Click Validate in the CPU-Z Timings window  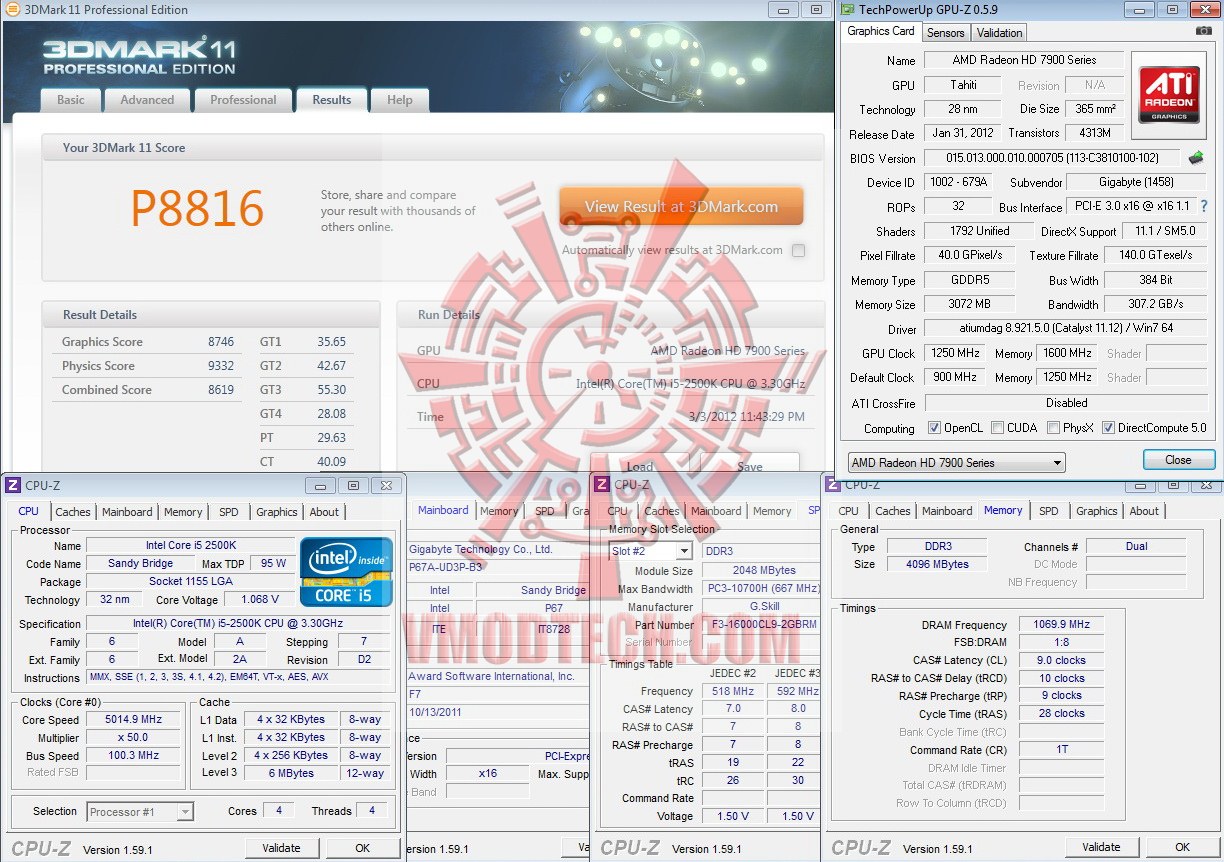click(x=1101, y=847)
